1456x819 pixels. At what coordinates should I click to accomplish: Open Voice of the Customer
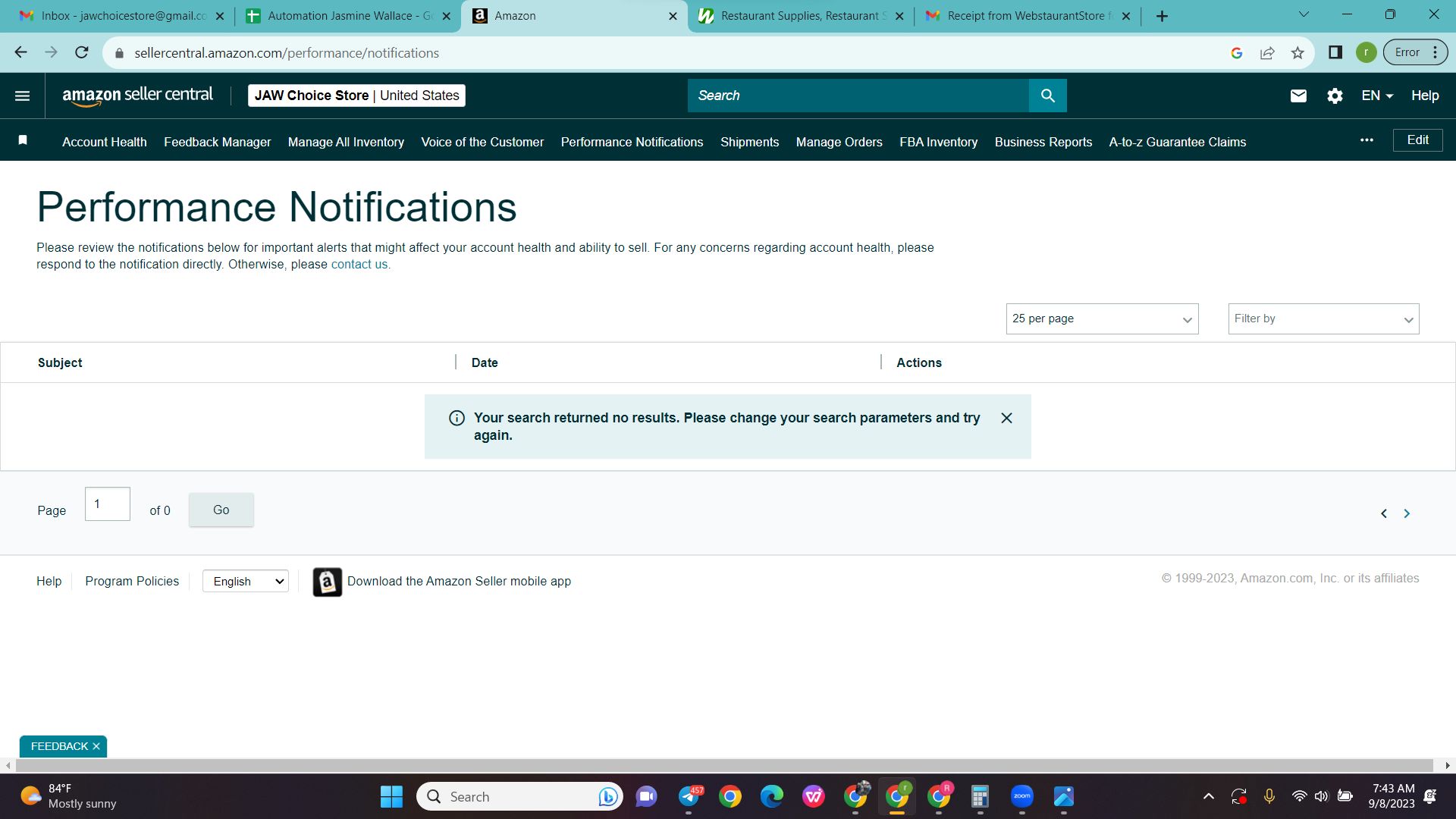pyautogui.click(x=482, y=142)
